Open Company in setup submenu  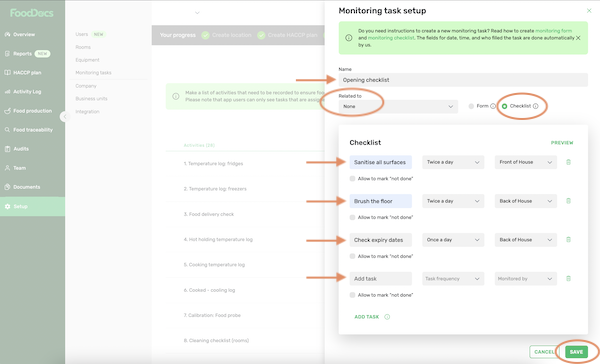86,86
